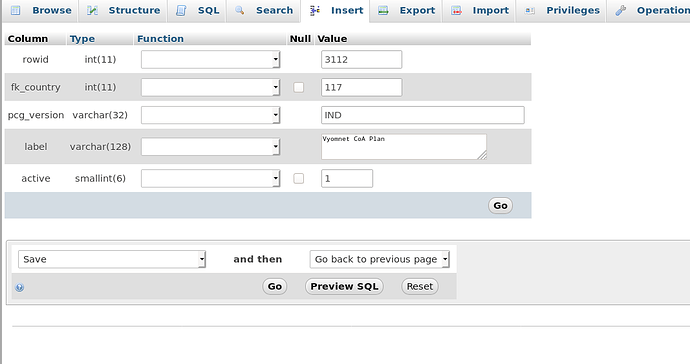Click the pcg_version value field

pyautogui.click(x=422, y=115)
